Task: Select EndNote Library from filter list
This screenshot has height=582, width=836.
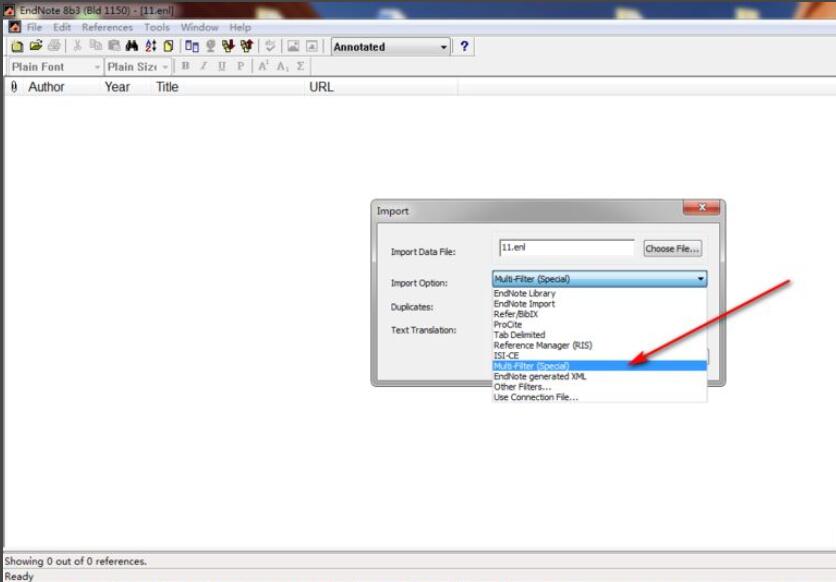Action: 524,294
